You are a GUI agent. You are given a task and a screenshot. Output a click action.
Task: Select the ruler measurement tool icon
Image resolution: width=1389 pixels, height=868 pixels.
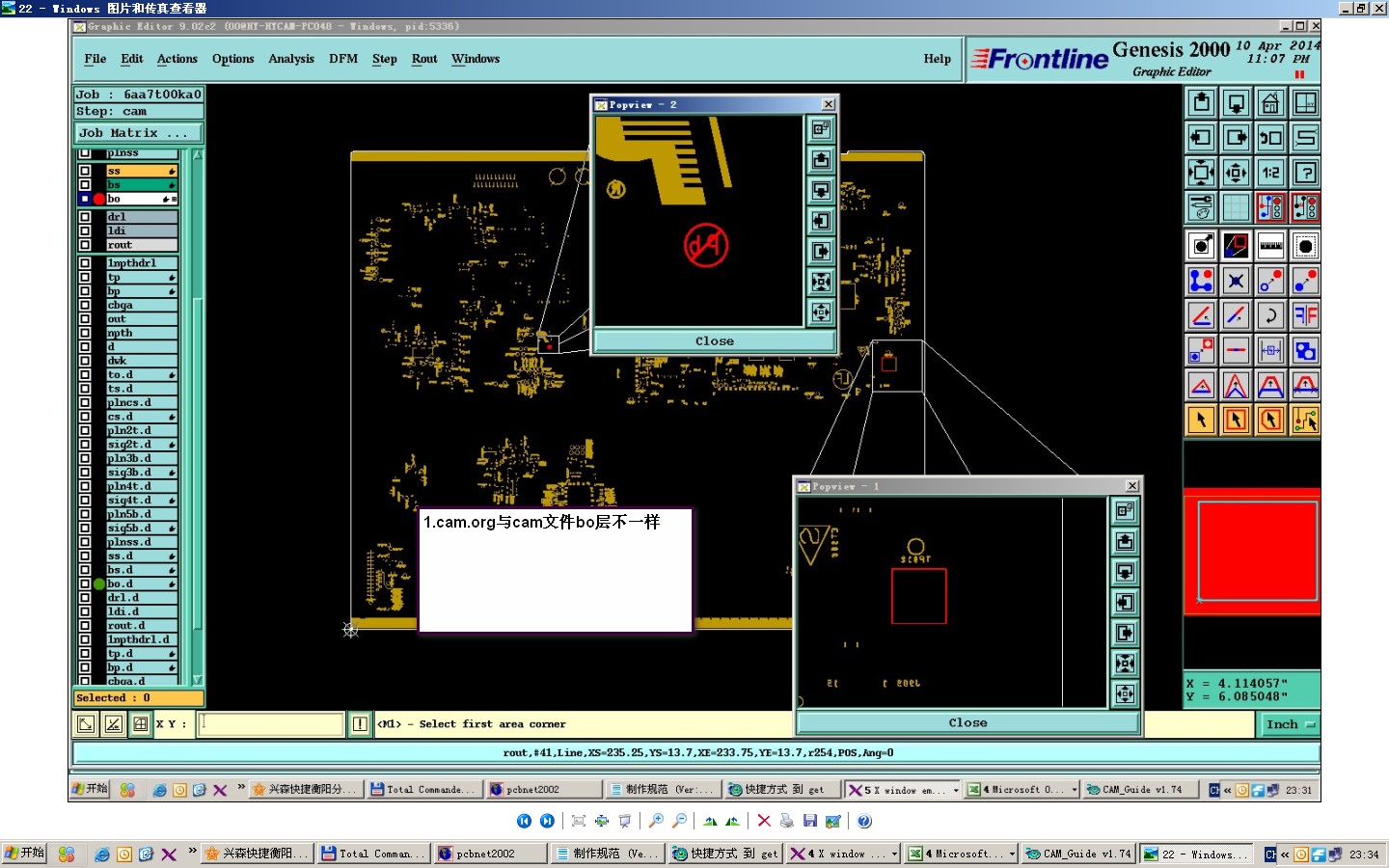coord(1270,246)
